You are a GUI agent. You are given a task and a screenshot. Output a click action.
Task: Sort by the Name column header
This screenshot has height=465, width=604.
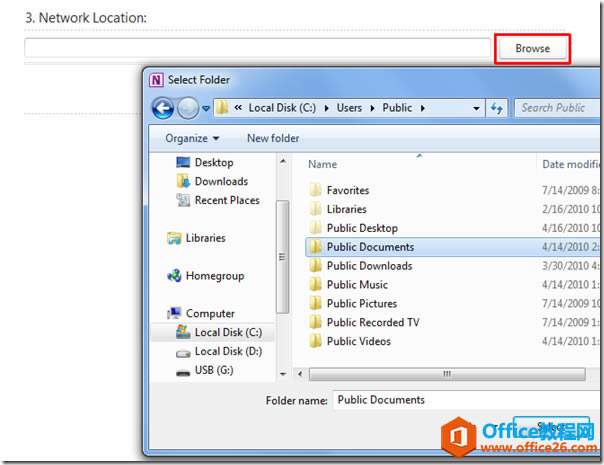[322, 165]
